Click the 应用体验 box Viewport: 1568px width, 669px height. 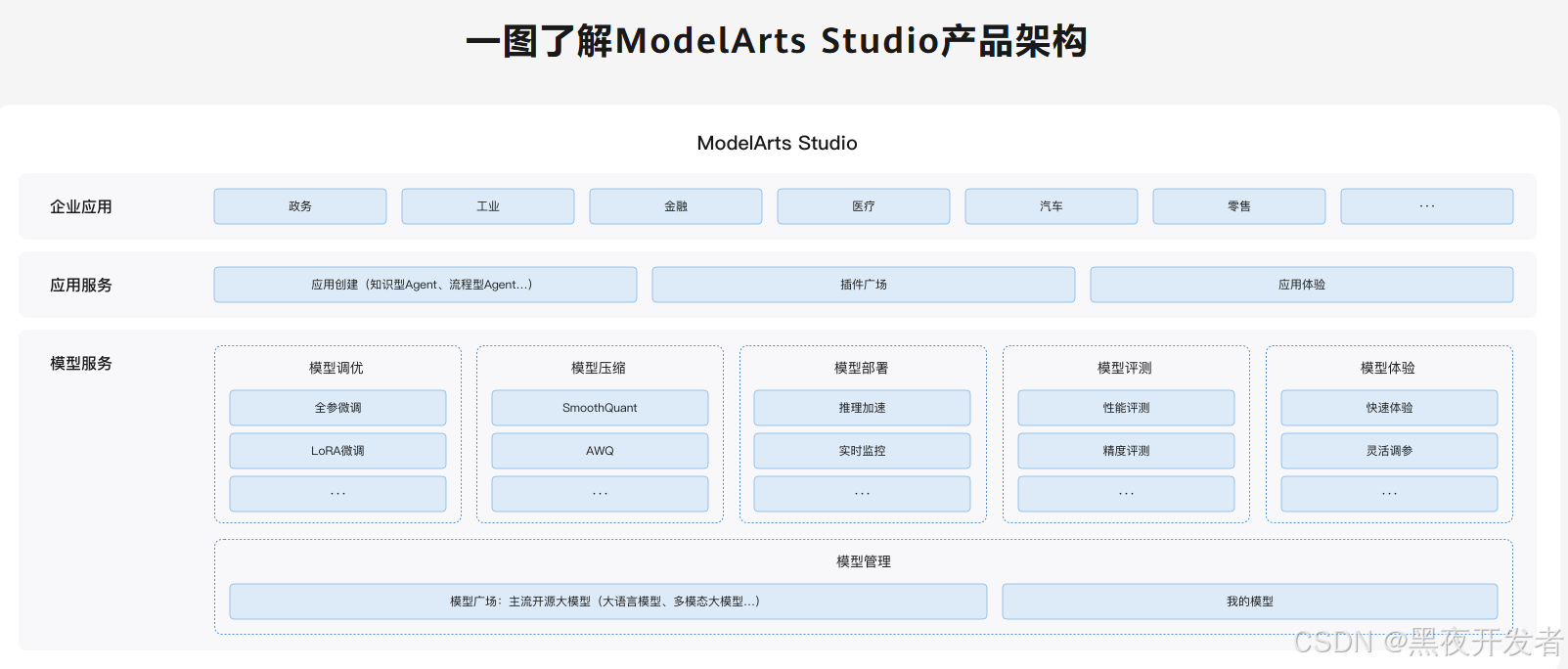[1302, 285]
